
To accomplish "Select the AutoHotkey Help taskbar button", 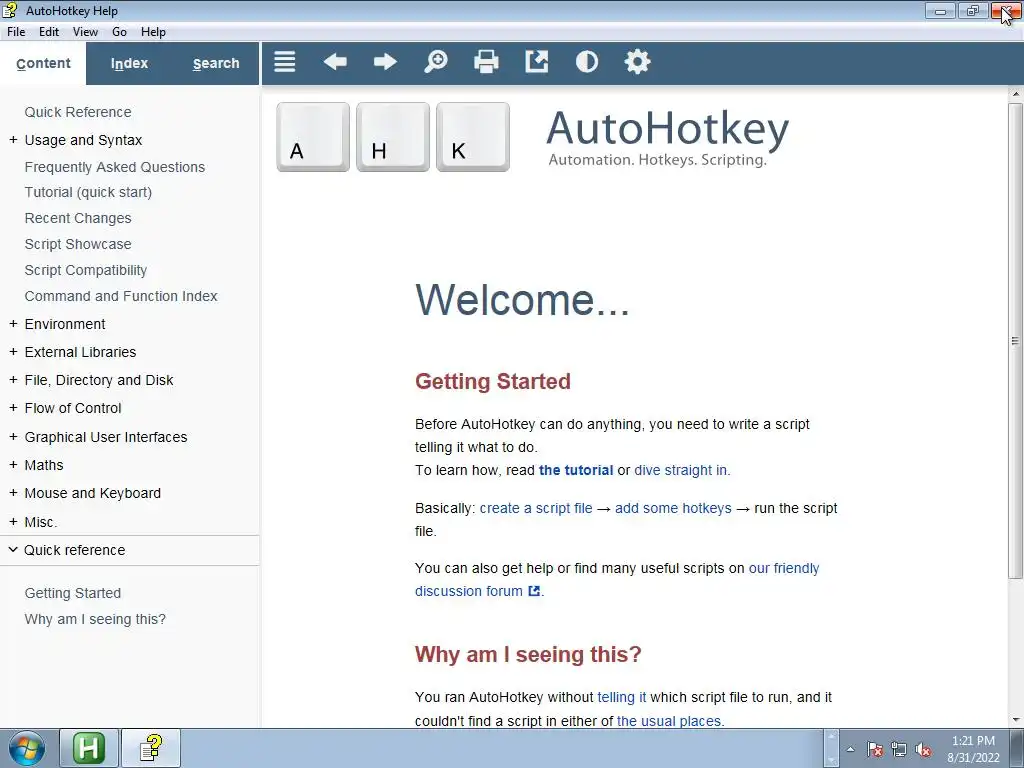I will point(152,748).
